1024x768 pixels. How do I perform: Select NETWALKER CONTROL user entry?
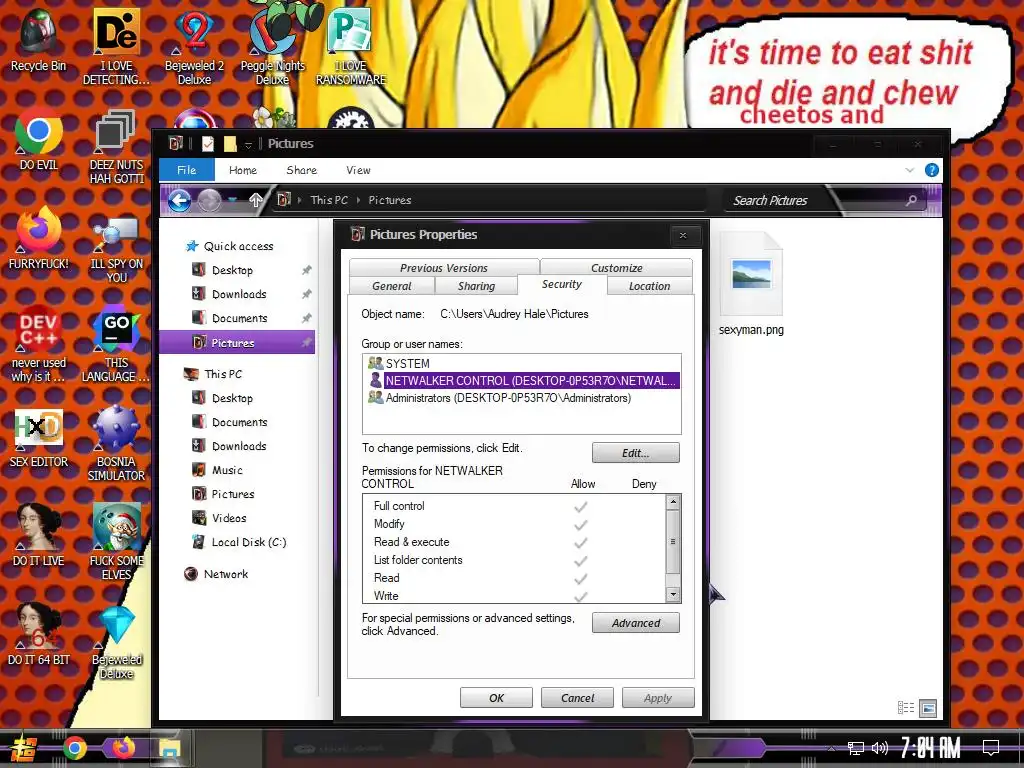522,381
